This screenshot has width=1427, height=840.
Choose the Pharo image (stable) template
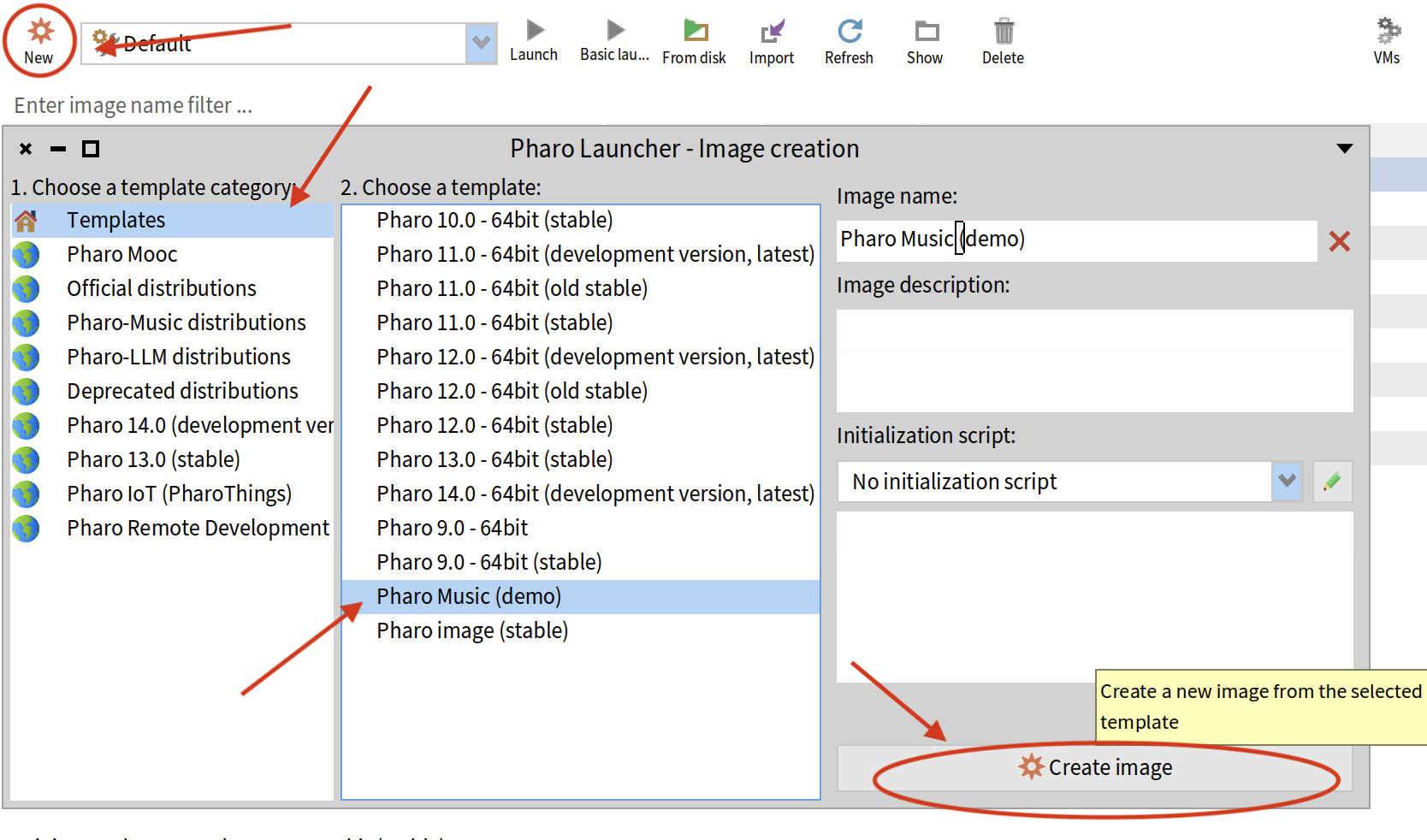(x=581, y=630)
